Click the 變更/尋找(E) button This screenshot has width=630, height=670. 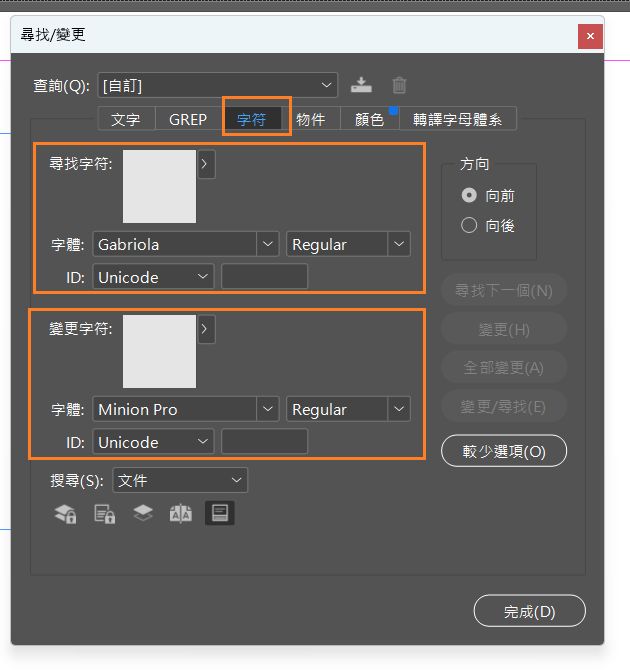(504, 407)
